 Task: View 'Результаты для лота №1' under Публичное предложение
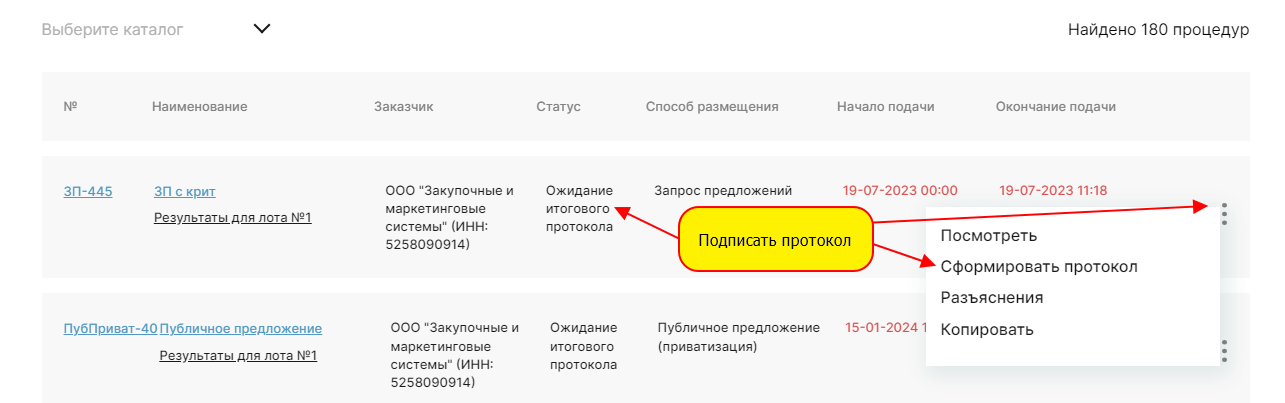[238, 355]
